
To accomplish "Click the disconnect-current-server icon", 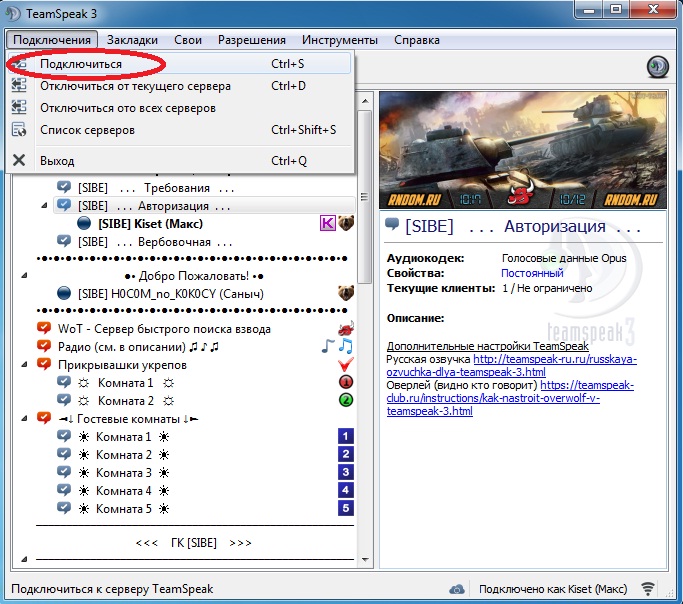I will 19,85.
